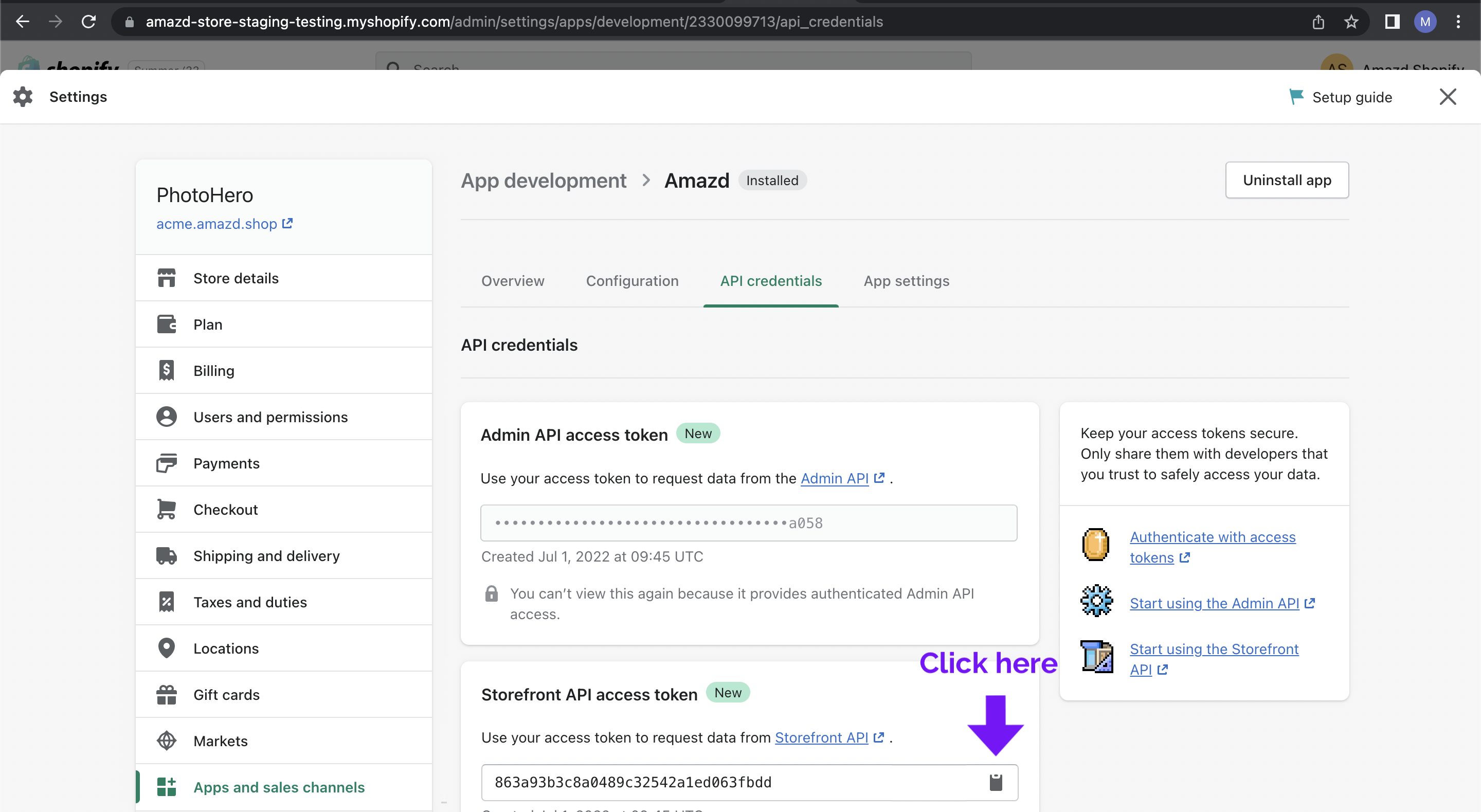Open Start using the Admin API link
This screenshot has height=812, width=1481.
1222,603
